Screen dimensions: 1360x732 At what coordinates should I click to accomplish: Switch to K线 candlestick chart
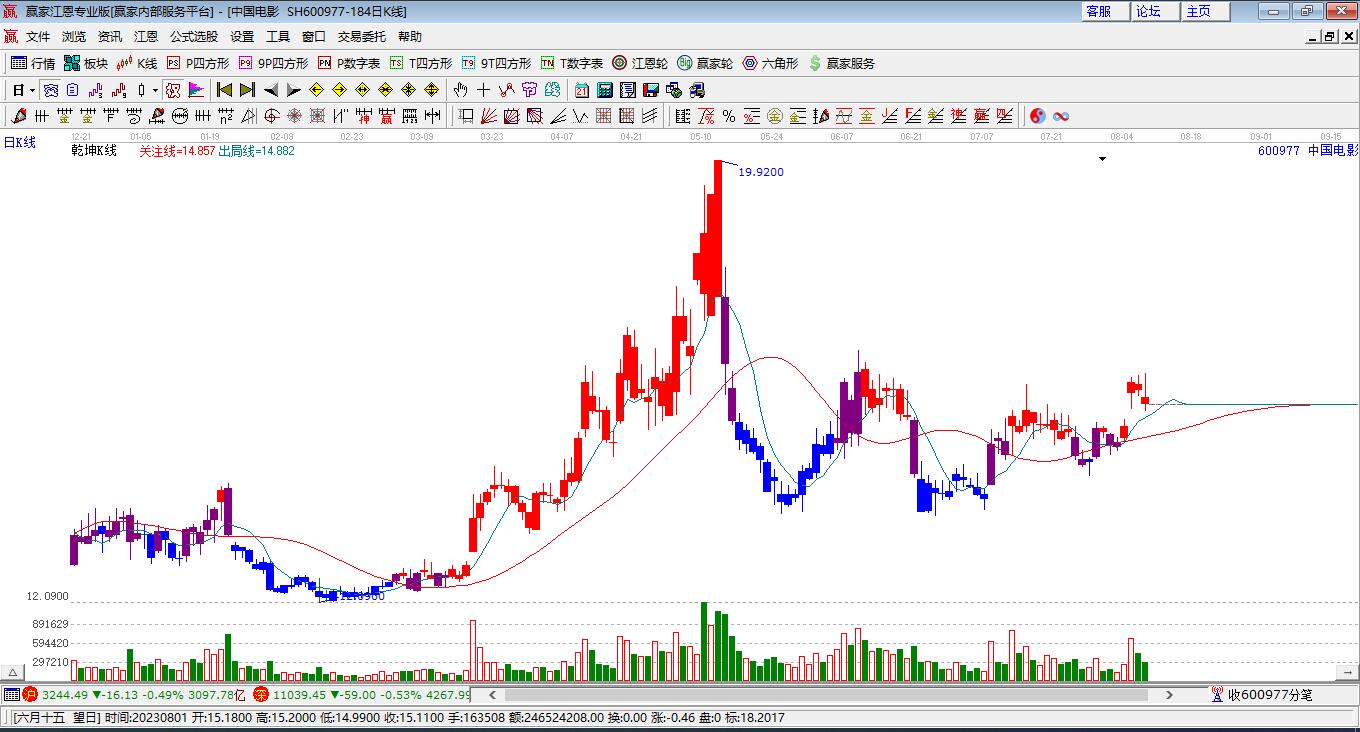tap(136, 63)
